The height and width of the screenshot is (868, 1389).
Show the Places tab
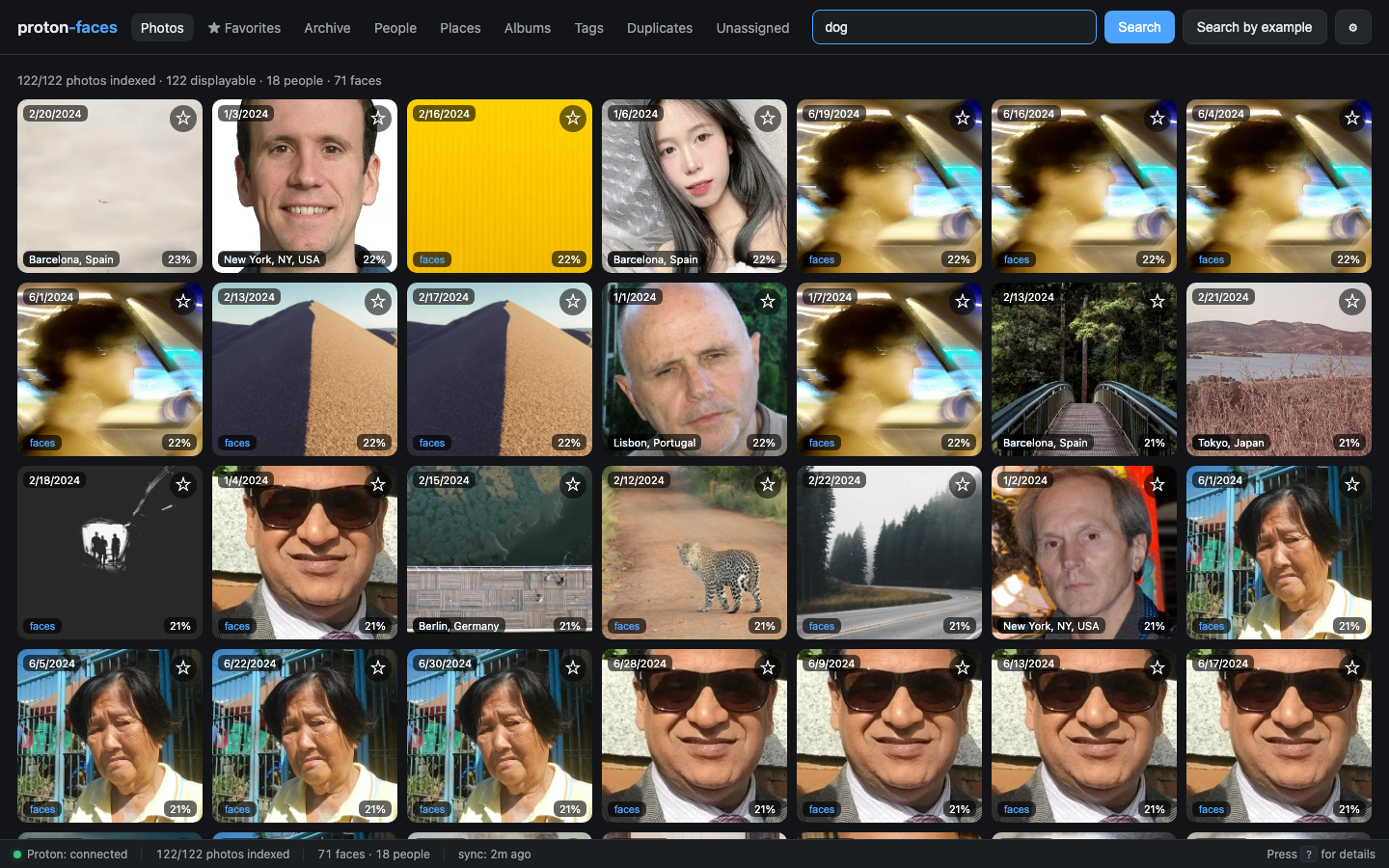[x=460, y=28]
